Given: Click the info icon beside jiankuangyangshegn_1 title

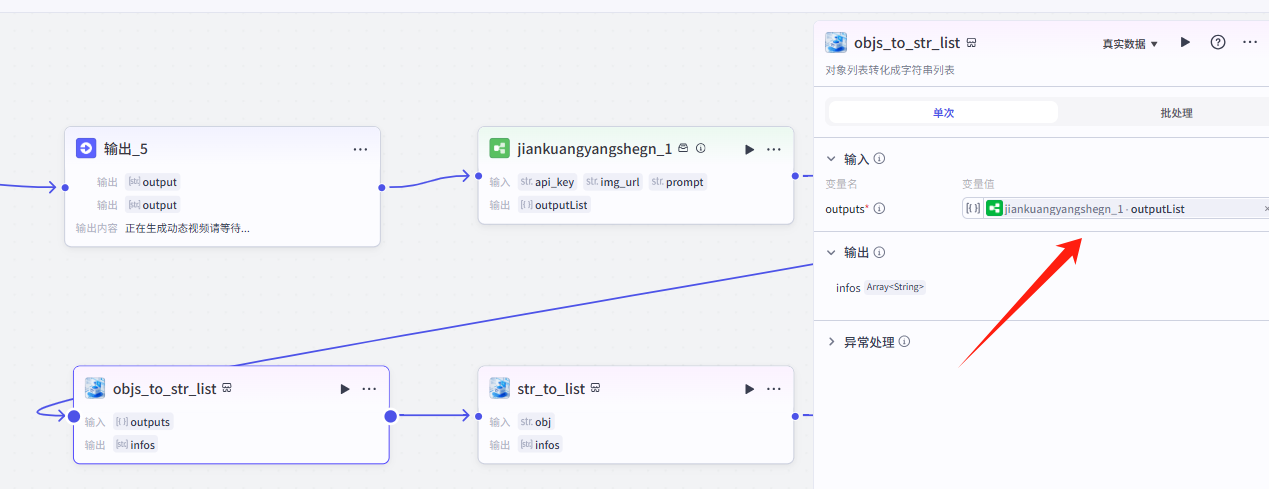Looking at the screenshot, I should point(700,149).
